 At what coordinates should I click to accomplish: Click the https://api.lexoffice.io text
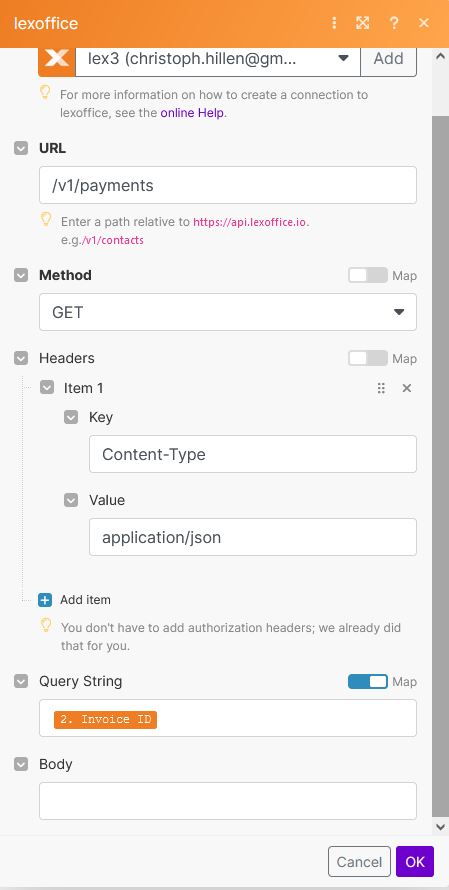click(250, 222)
